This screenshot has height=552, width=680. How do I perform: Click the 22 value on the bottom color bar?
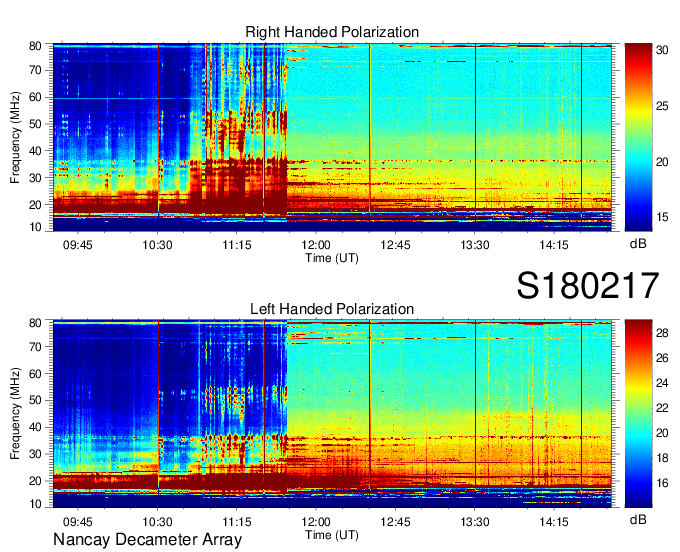[x=662, y=408]
